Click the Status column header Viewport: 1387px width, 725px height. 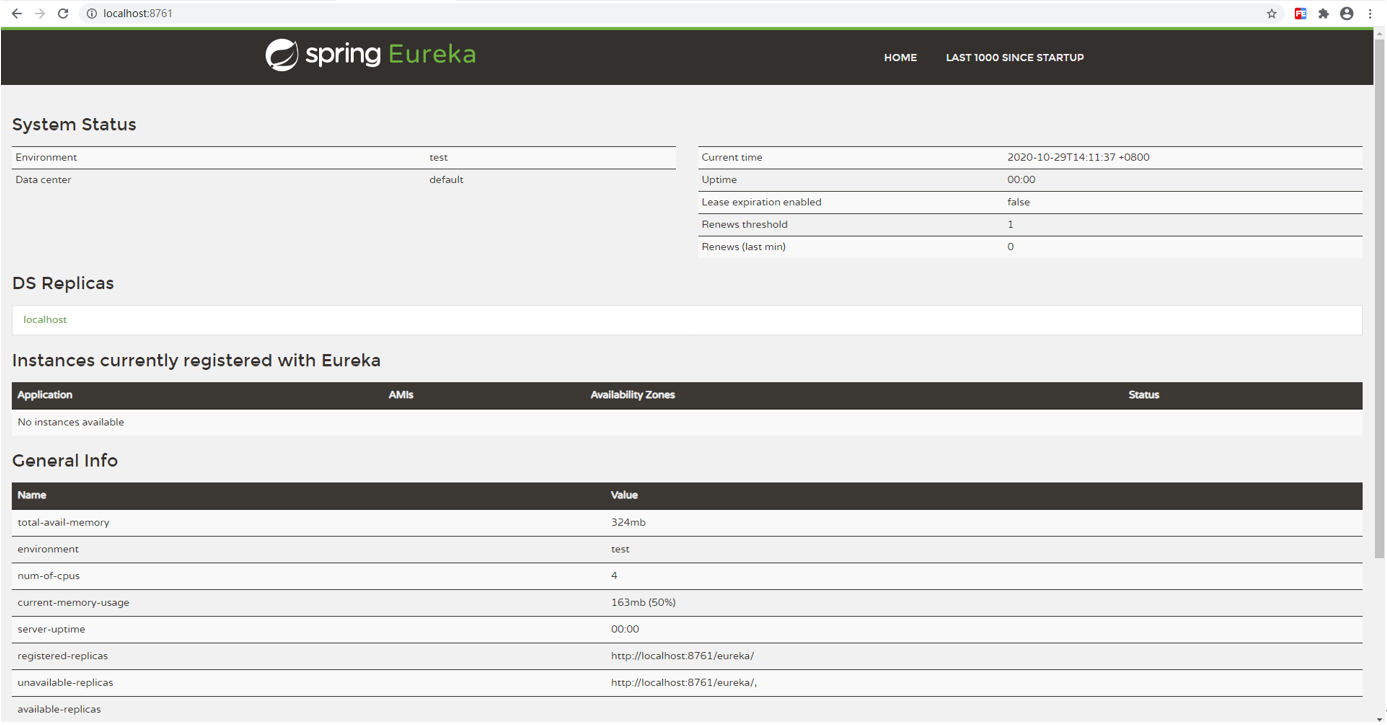1143,395
